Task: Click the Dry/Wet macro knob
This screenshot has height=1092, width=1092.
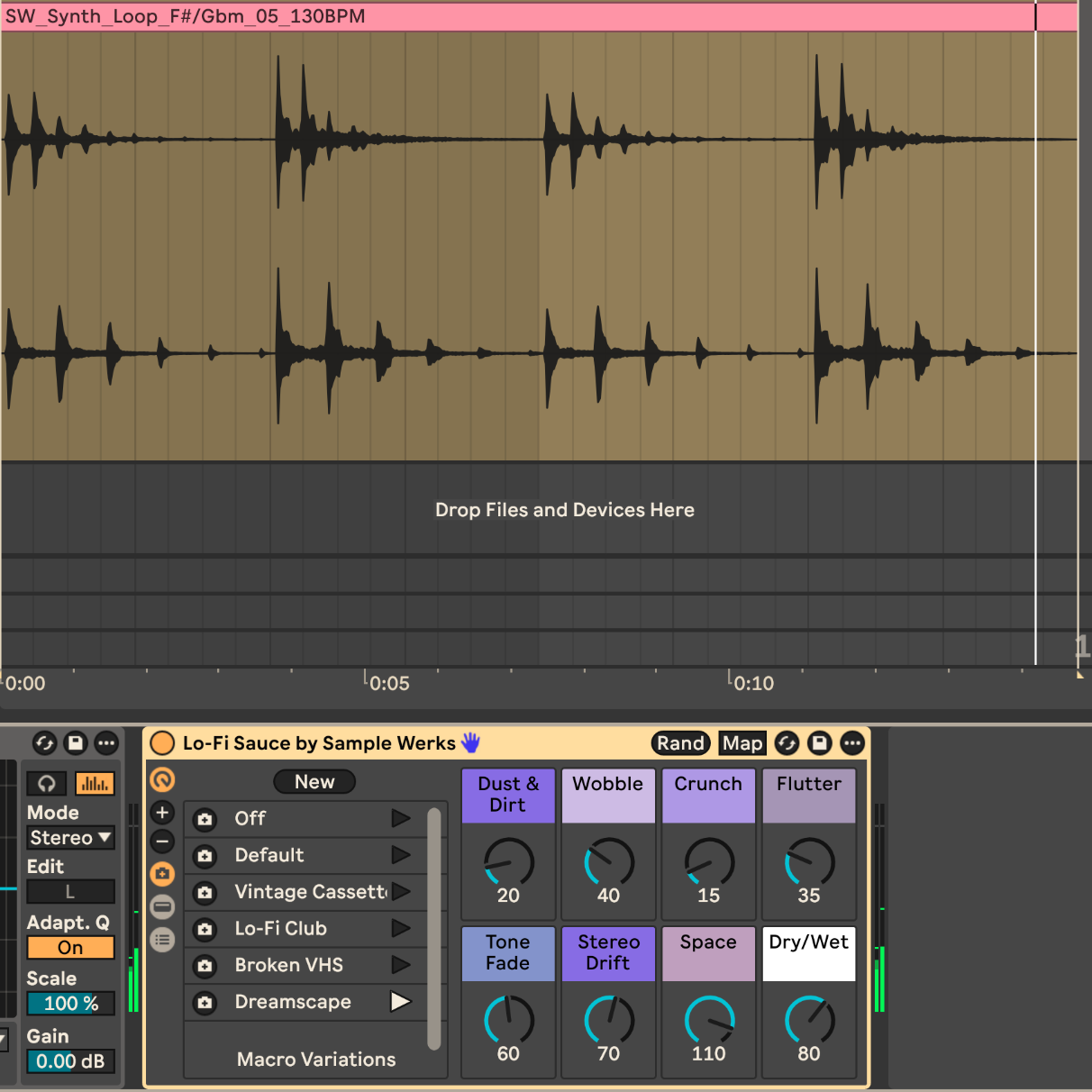Action: tap(809, 1020)
